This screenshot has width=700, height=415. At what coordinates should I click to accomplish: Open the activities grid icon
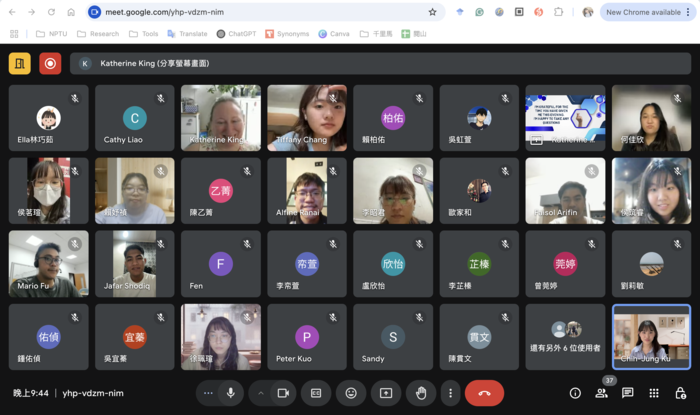[654, 393]
